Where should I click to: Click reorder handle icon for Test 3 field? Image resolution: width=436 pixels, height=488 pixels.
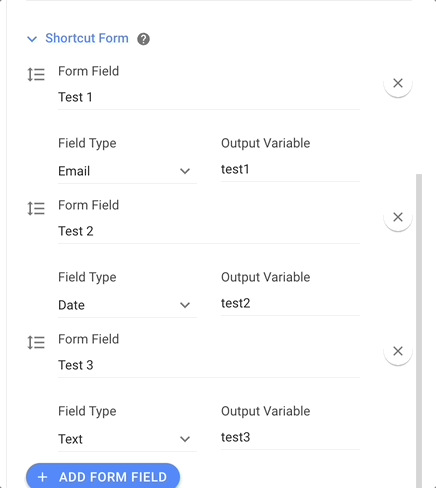36,342
